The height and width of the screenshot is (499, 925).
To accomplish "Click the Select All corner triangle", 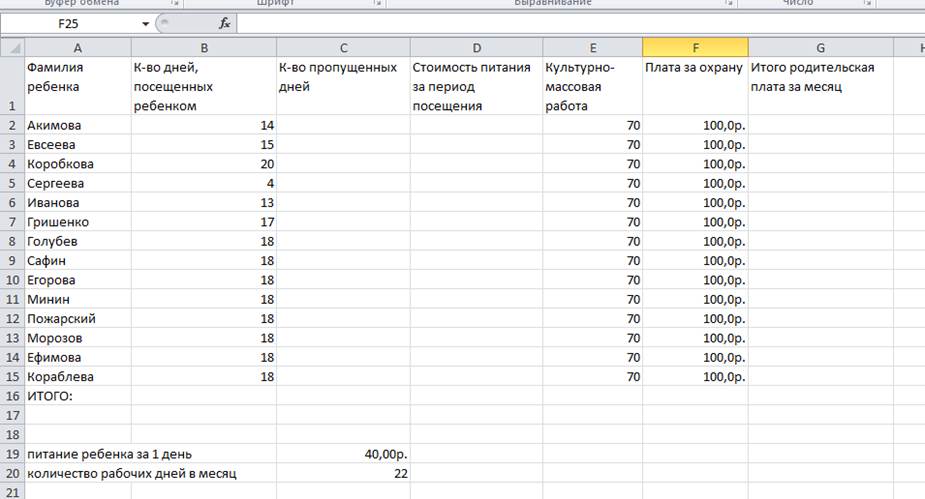I will (12, 48).
